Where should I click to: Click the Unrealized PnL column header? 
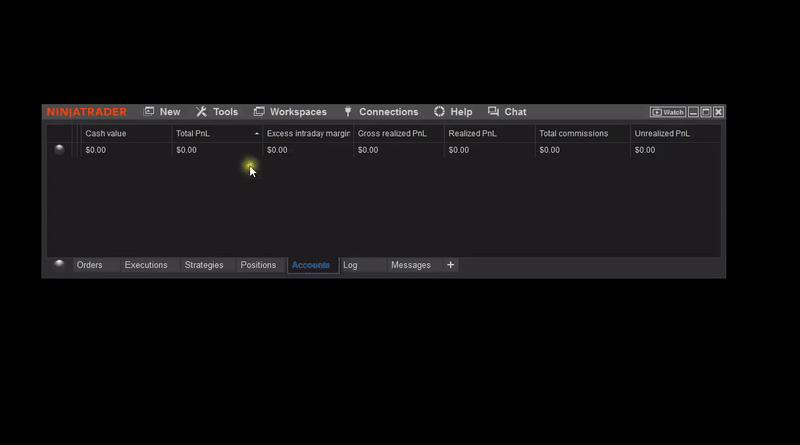pyautogui.click(x=662, y=133)
